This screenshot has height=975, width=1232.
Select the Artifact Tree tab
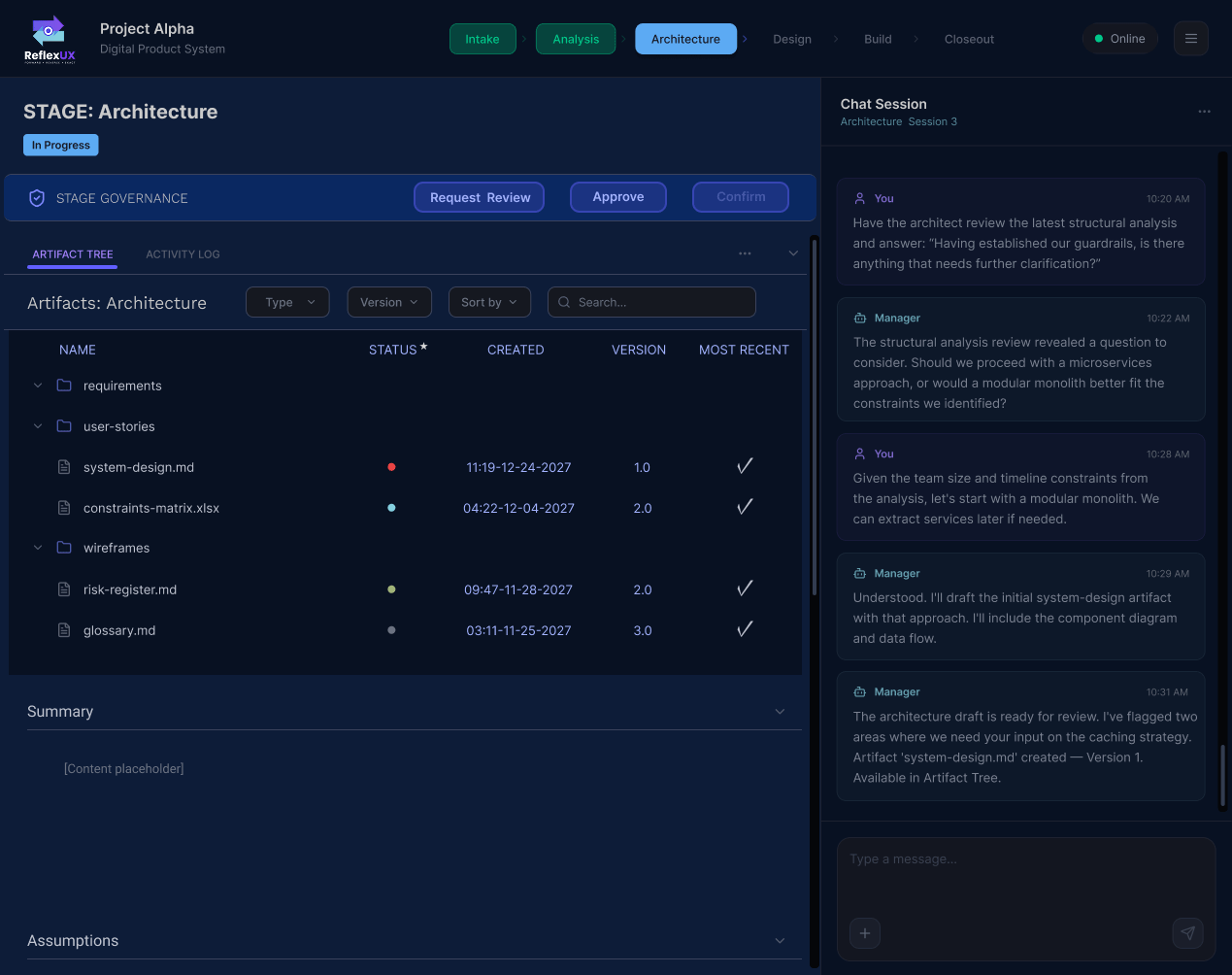[x=73, y=254]
